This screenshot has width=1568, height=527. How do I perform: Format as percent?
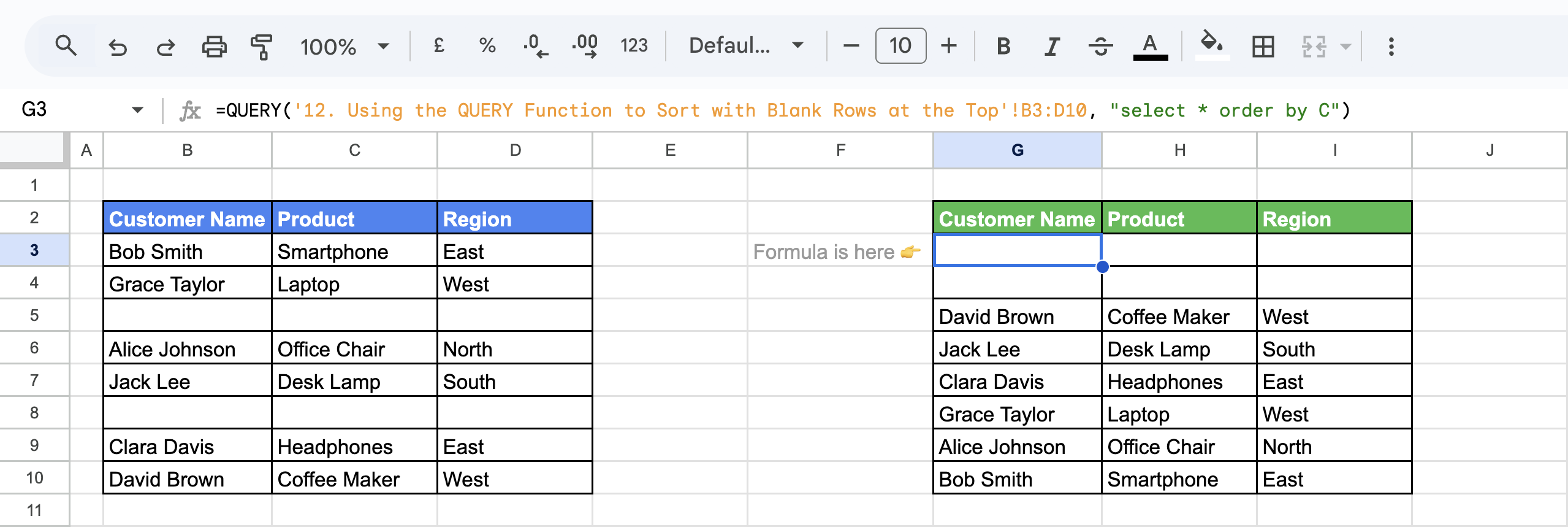tap(487, 45)
